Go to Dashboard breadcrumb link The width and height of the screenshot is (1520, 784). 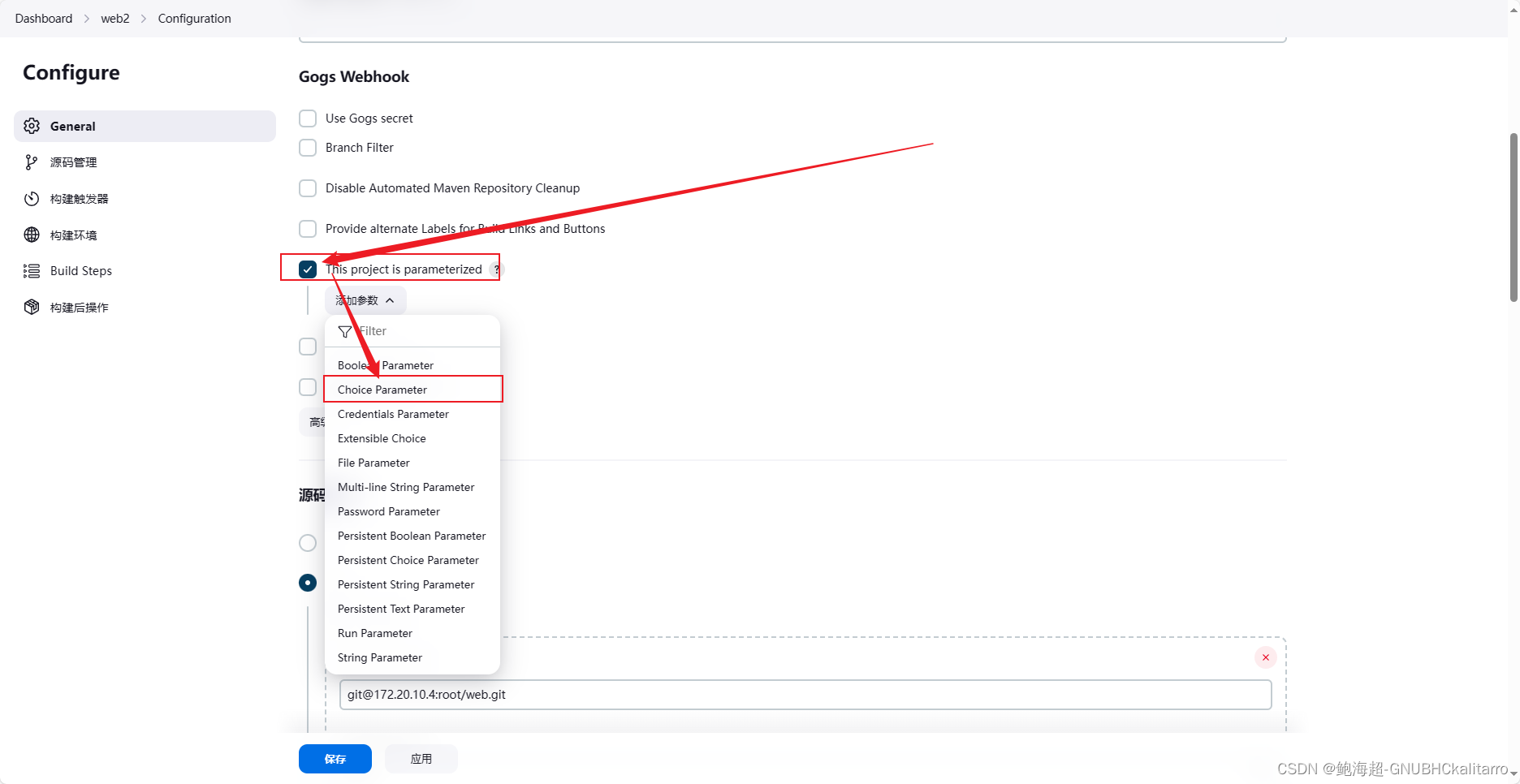click(x=44, y=19)
